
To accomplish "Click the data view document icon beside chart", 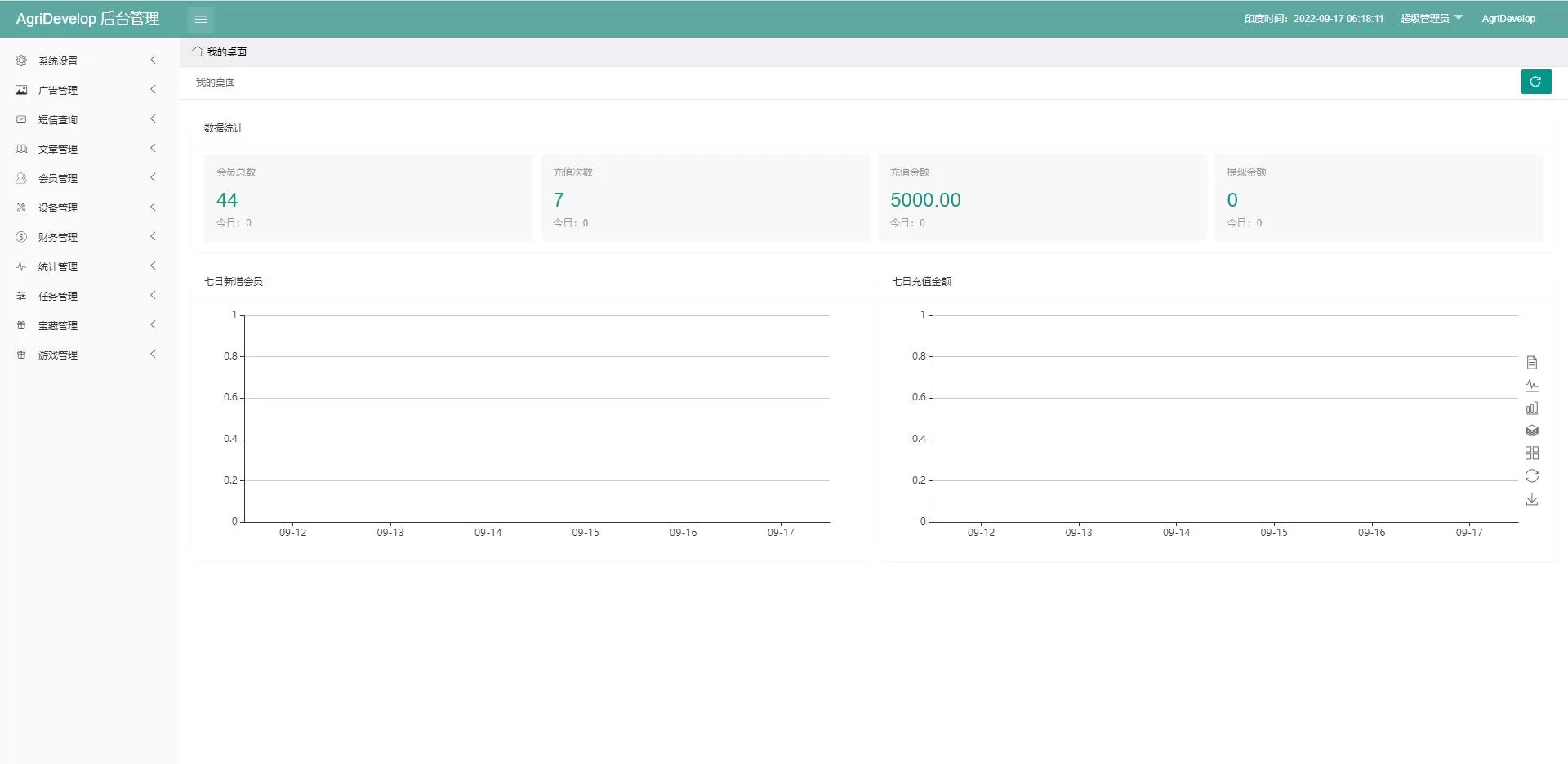I will tap(1532, 362).
